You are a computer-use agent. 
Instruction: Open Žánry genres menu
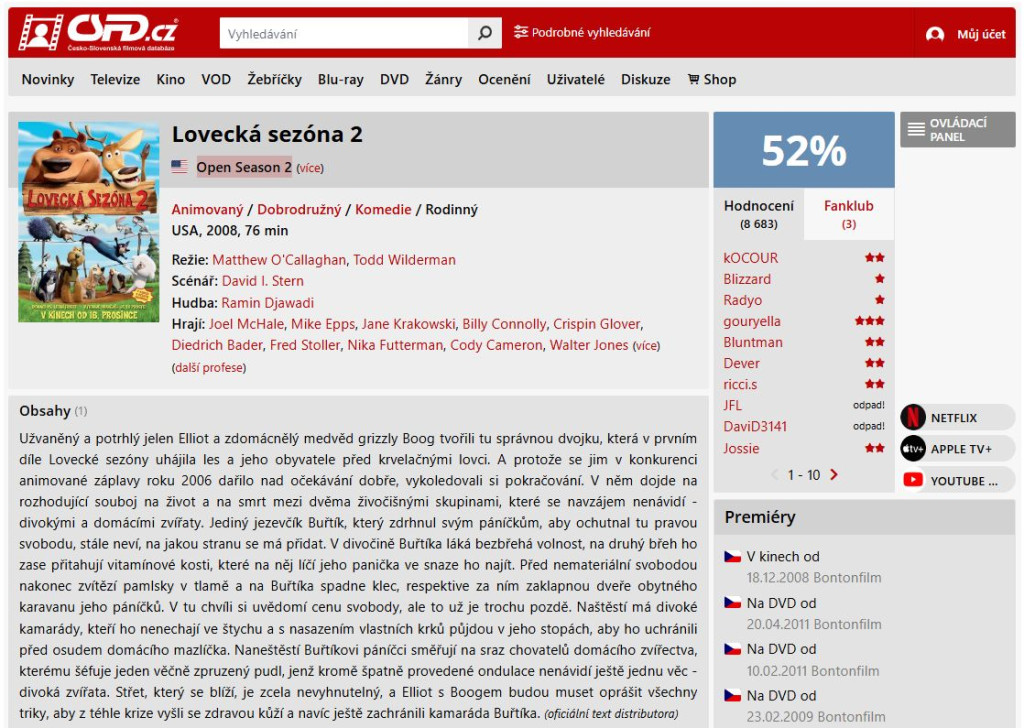[x=443, y=80]
